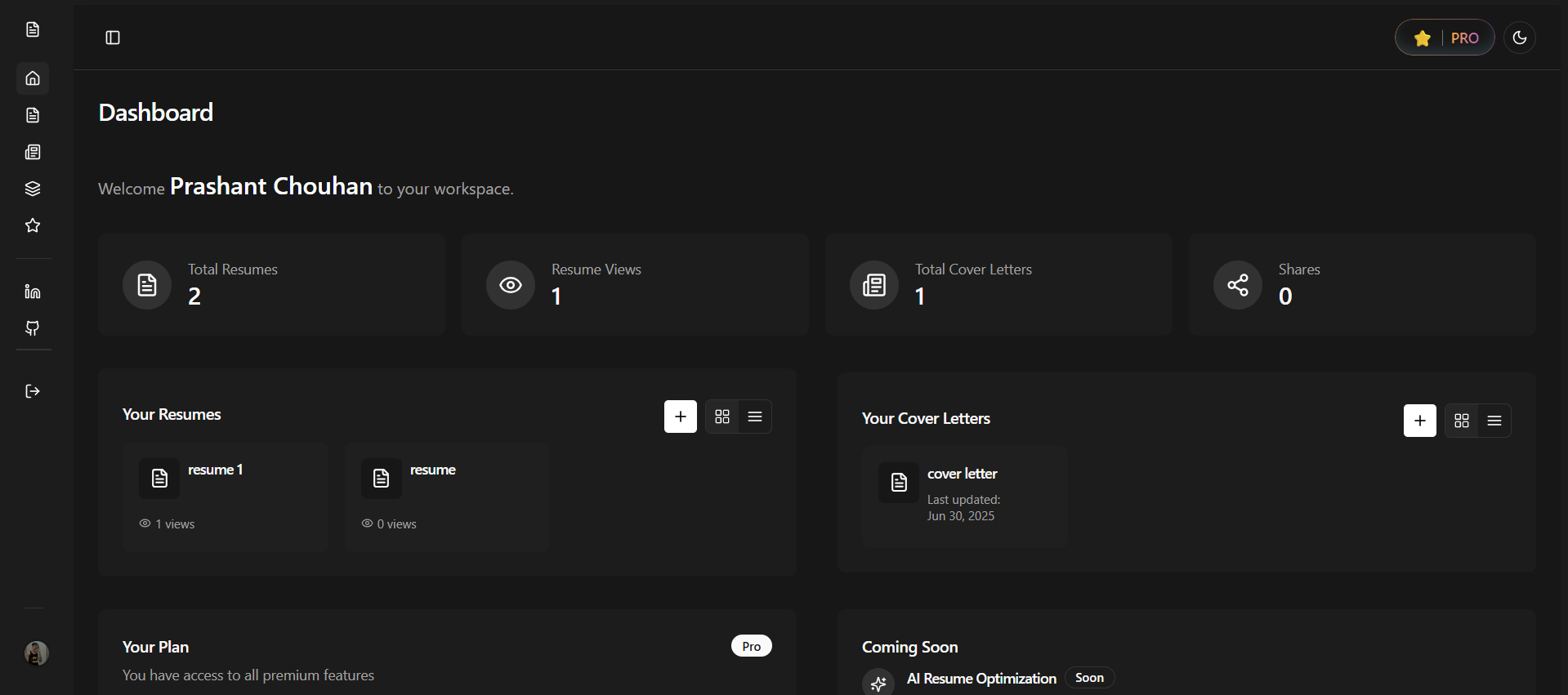Click the 'AI Resume Optimization' label
The image size is (1568, 695).
coord(981,679)
